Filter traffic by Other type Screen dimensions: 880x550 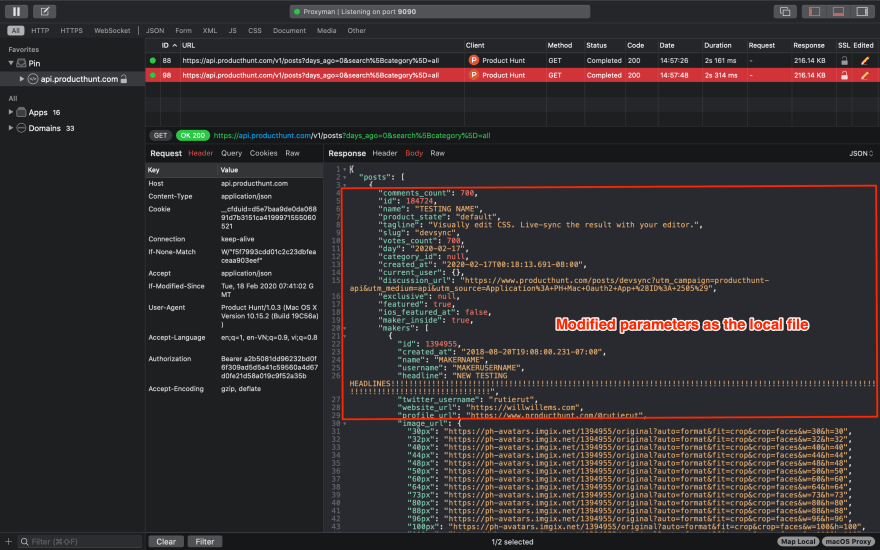pyautogui.click(x=356, y=30)
